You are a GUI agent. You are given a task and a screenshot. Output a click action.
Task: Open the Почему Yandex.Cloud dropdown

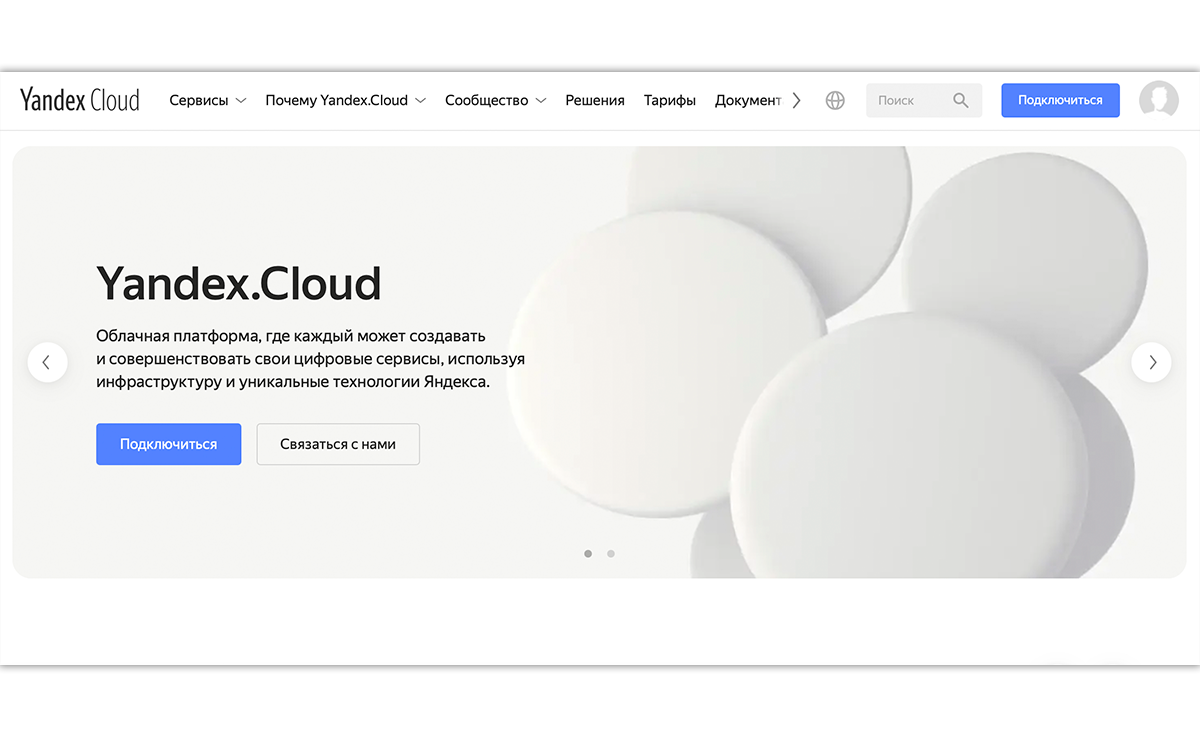click(345, 100)
